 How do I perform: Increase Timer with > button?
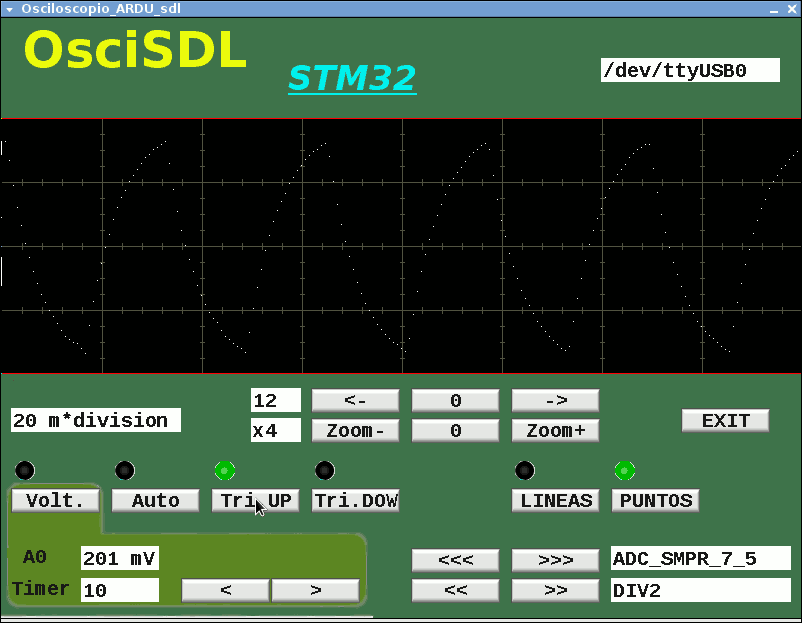[x=316, y=590]
